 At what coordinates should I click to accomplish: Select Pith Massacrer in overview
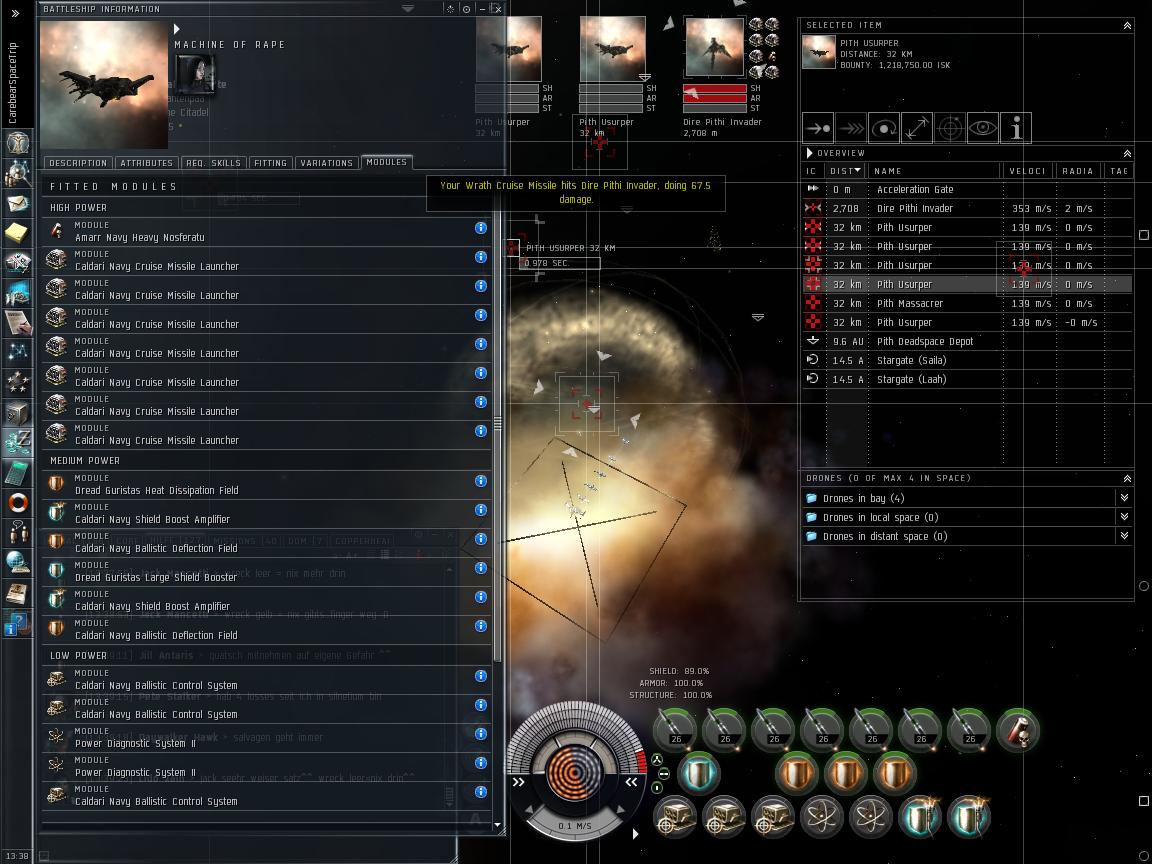tap(968, 303)
